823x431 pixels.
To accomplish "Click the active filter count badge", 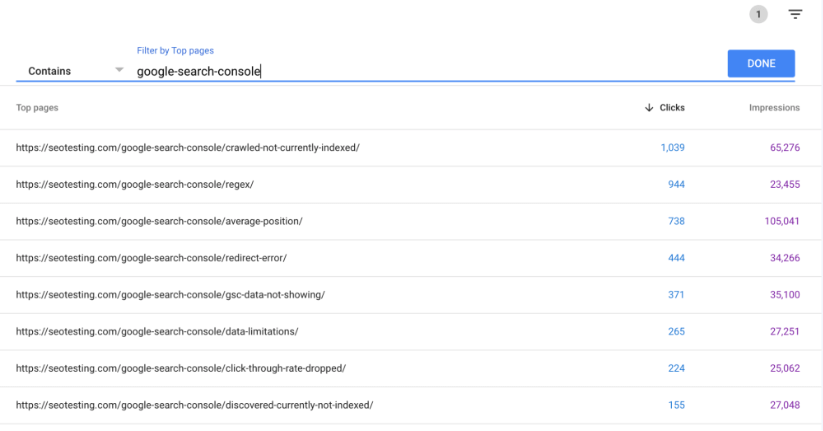I will point(758,14).
